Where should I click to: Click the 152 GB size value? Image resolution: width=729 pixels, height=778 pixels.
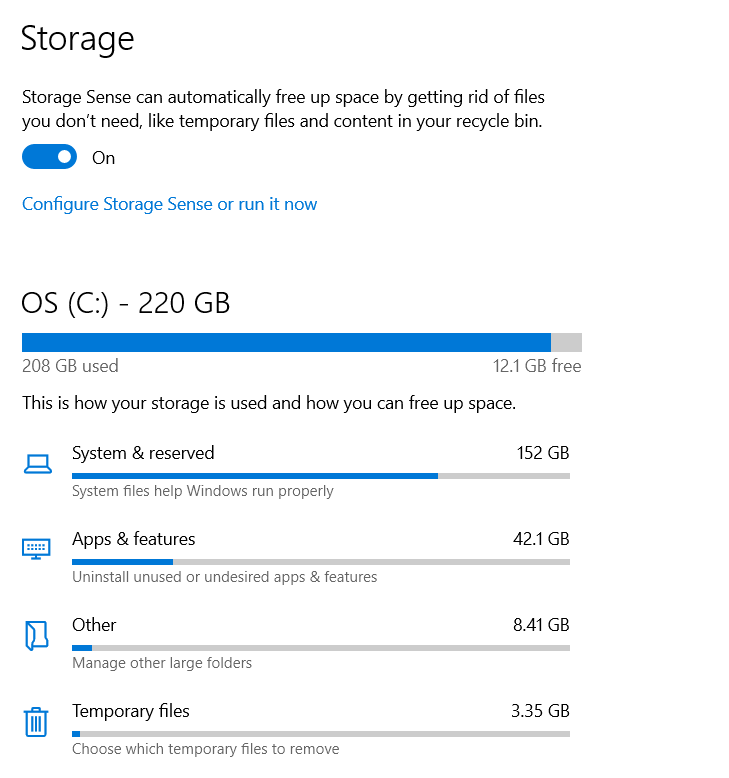pos(542,453)
